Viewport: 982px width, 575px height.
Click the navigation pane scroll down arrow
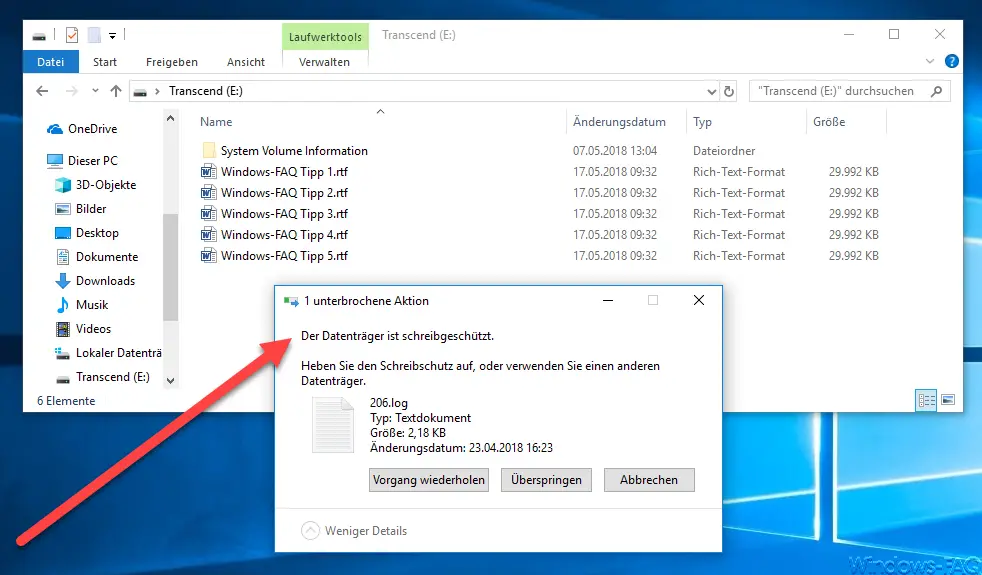click(x=170, y=380)
